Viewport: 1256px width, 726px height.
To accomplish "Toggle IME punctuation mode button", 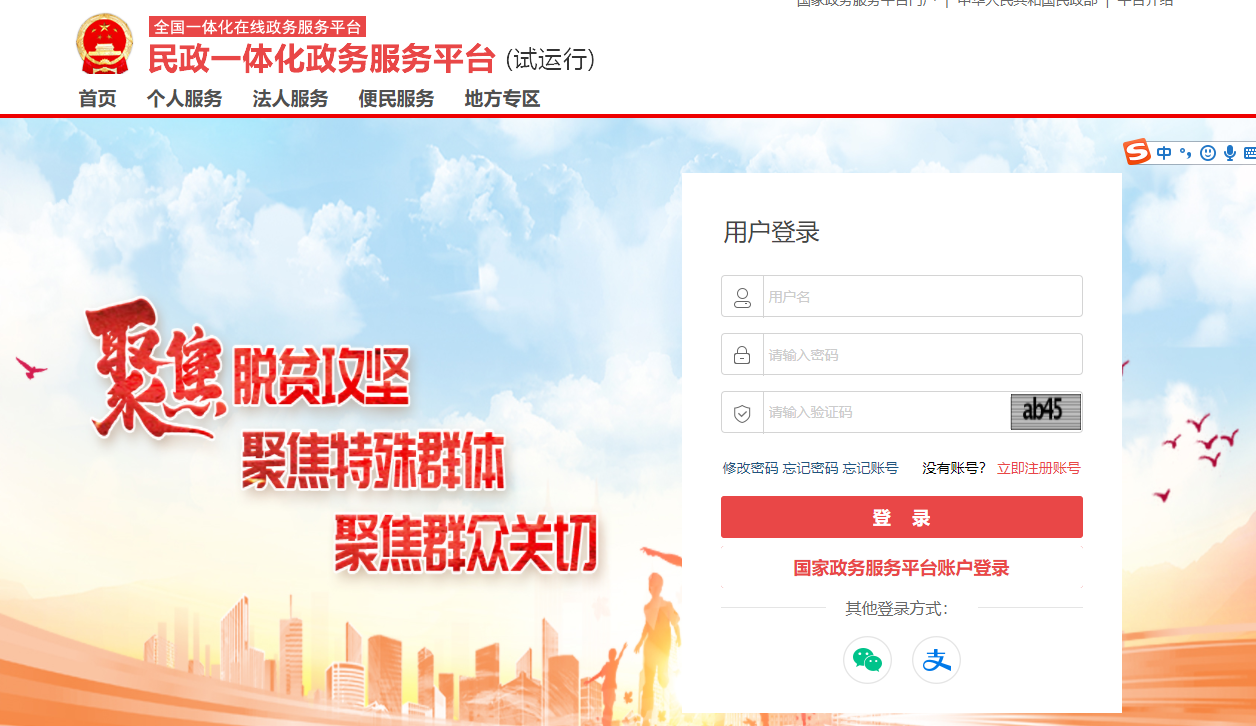I will (x=1186, y=153).
